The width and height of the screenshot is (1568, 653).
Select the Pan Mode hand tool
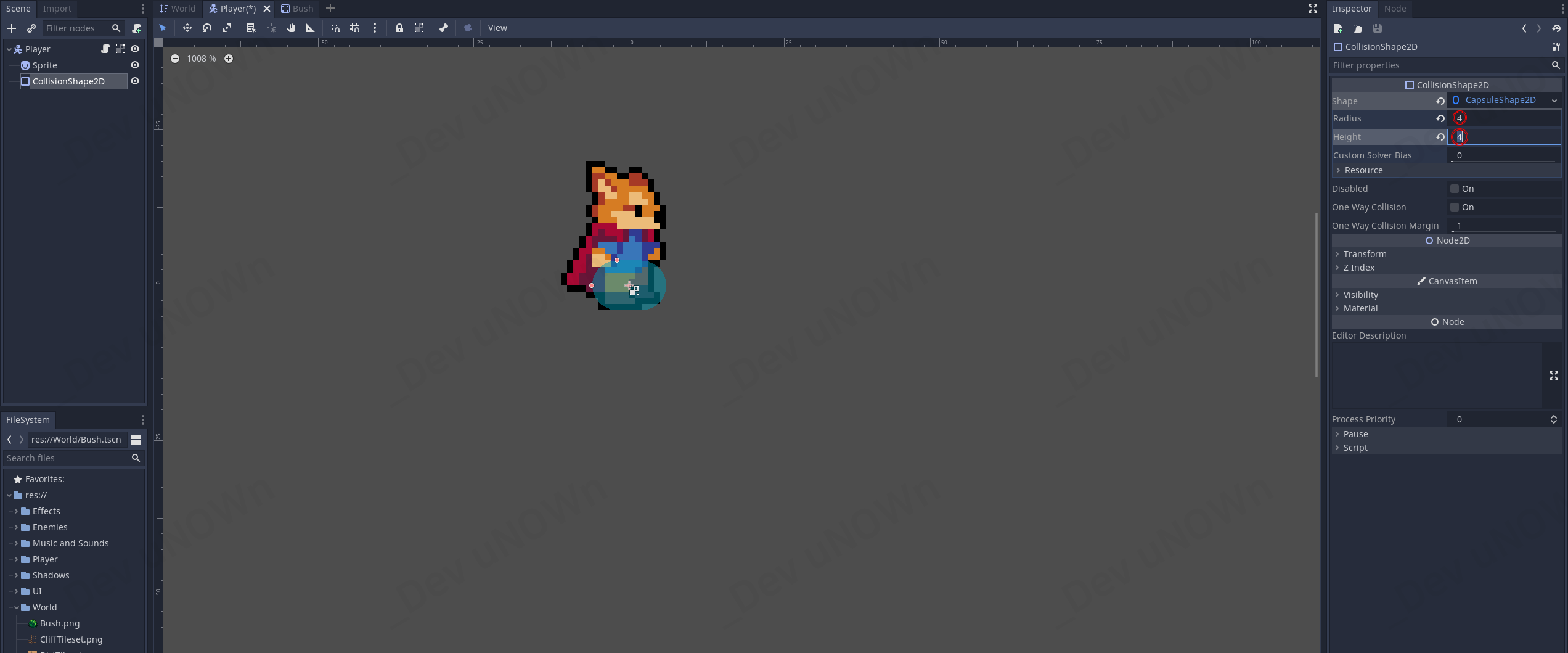click(291, 28)
